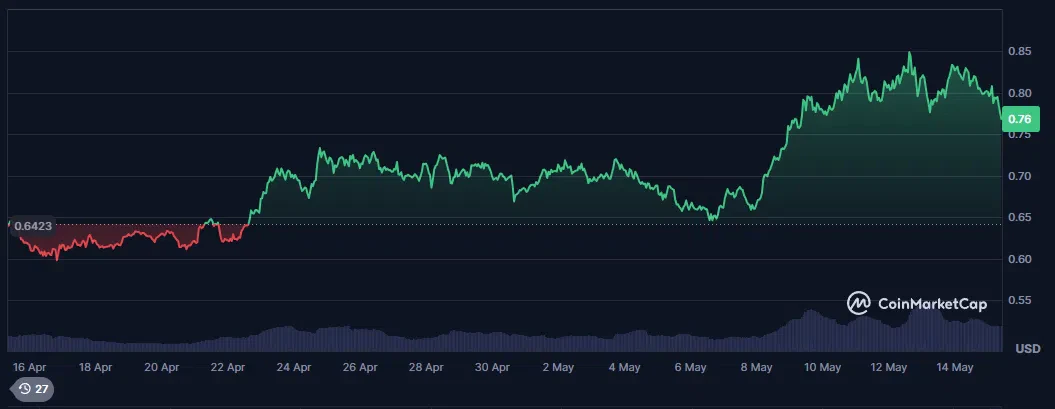The image size is (1055, 409).
Task: Click the 0.85 price axis label
Action: click(x=1019, y=51)
